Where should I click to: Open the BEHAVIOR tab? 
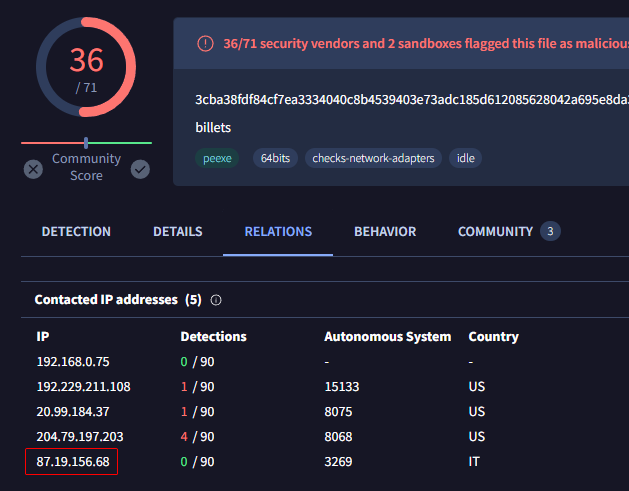pyautogui.click(x=385, y=231)
